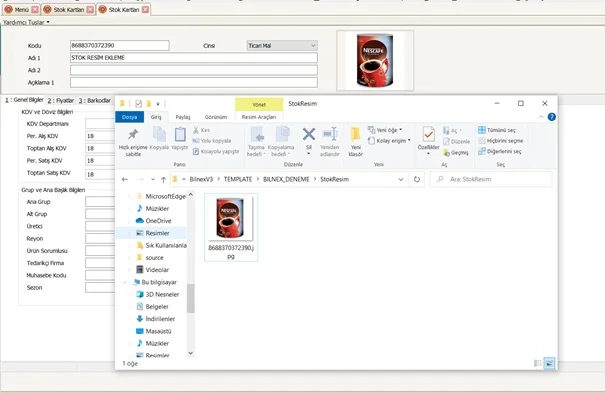The image size is (605, 393).
Task: Select the highlighted Resimler folder
Action: coord(157,233)
